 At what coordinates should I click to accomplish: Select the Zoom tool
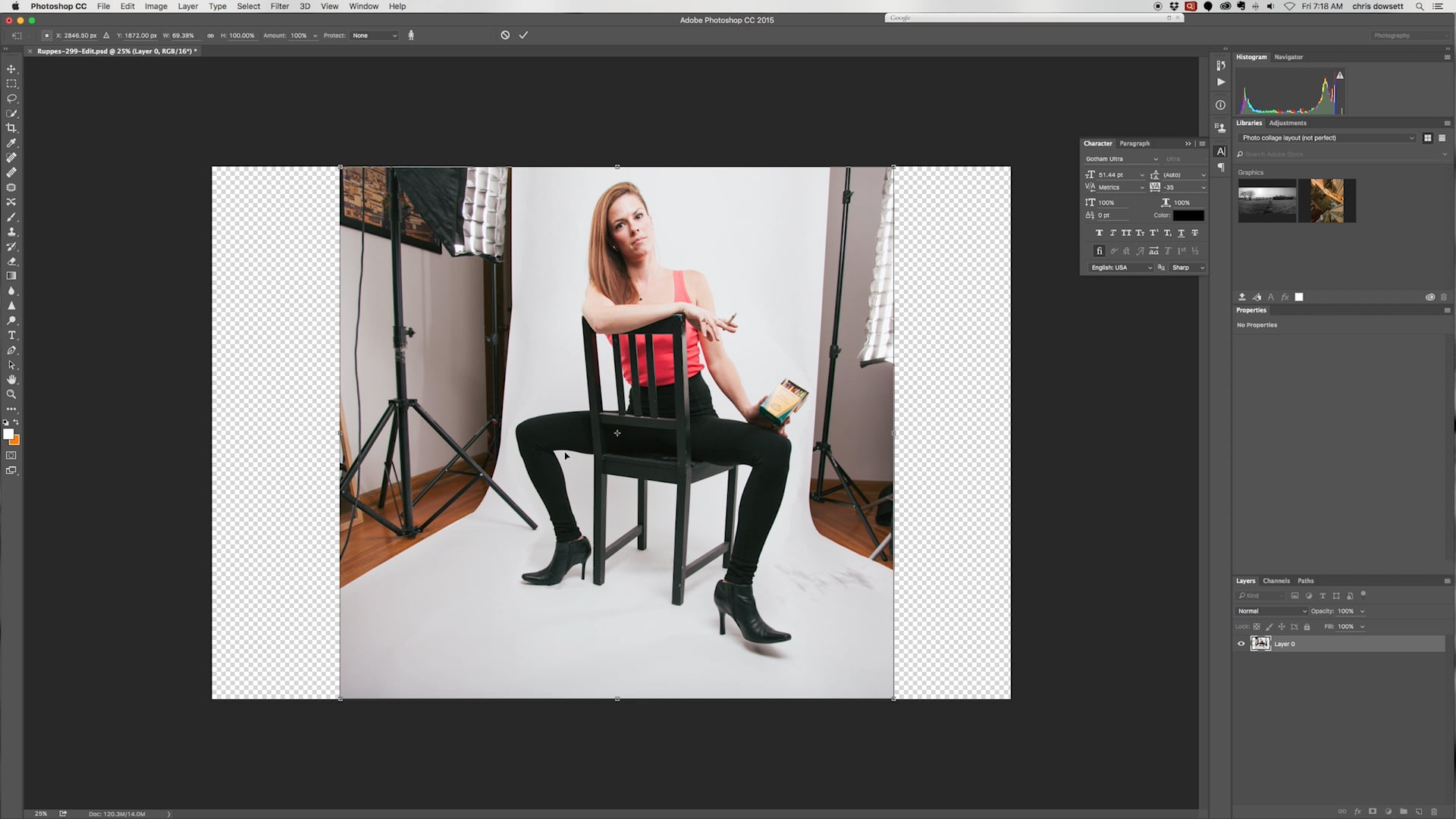coord(11,394)
